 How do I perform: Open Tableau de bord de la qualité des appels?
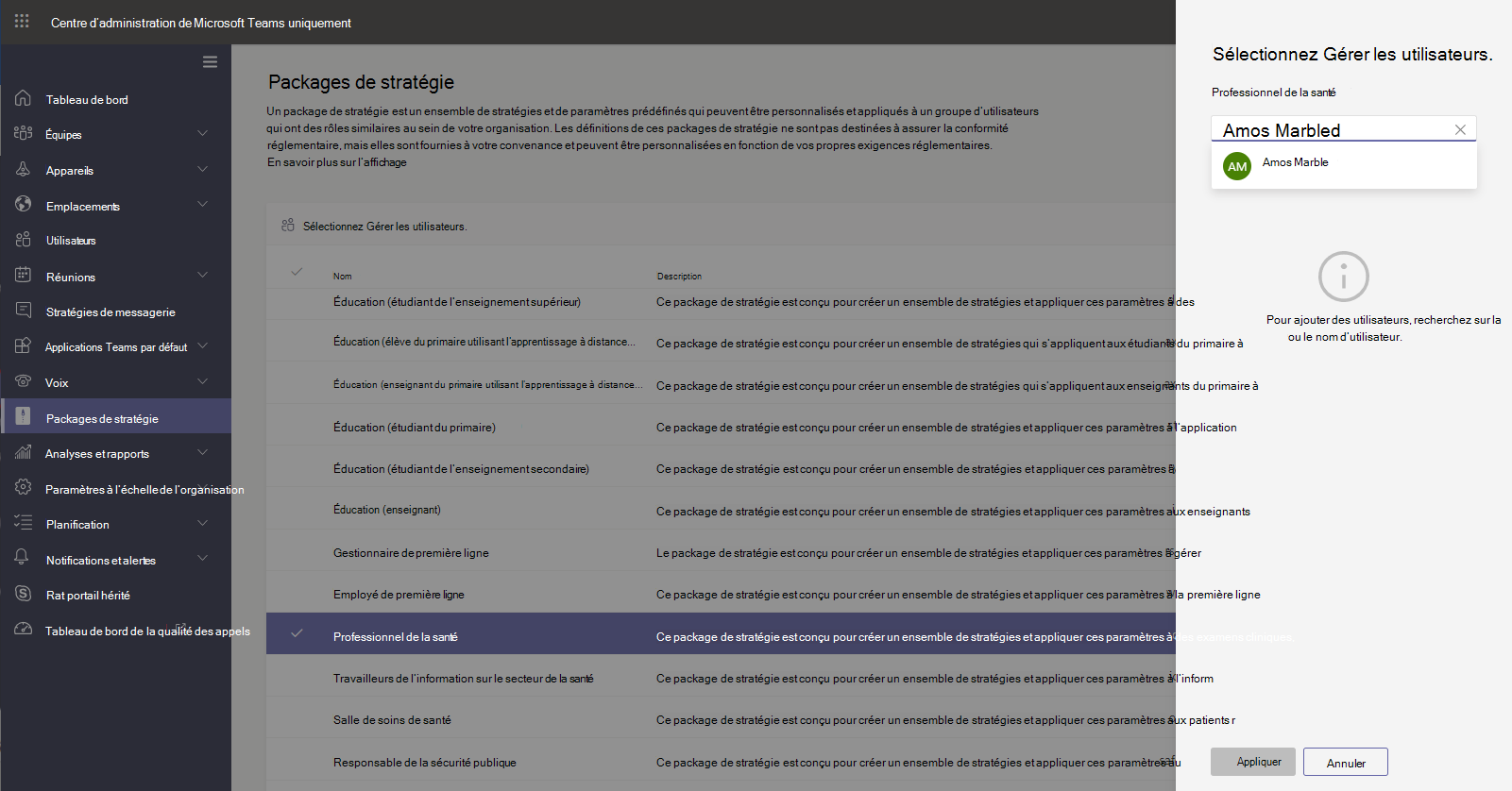point(147,631)
